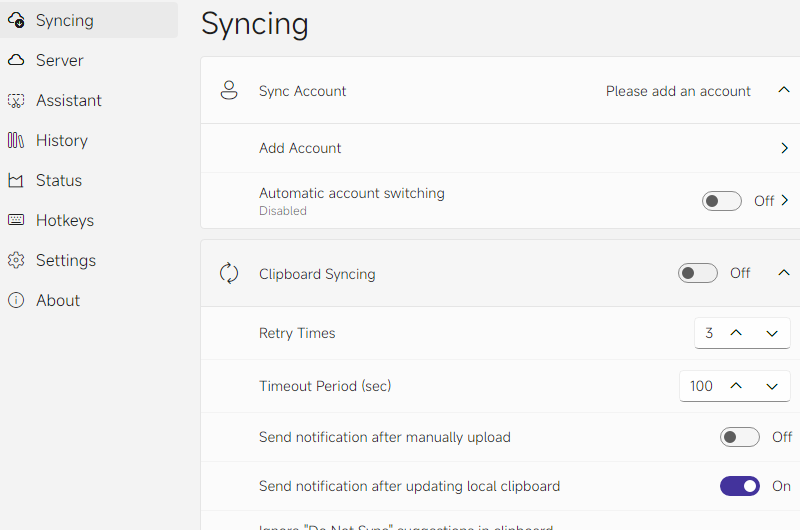Click the Add Account row
Screen dimensions: 800x530
pyautogui.click(x=501, y=148)
